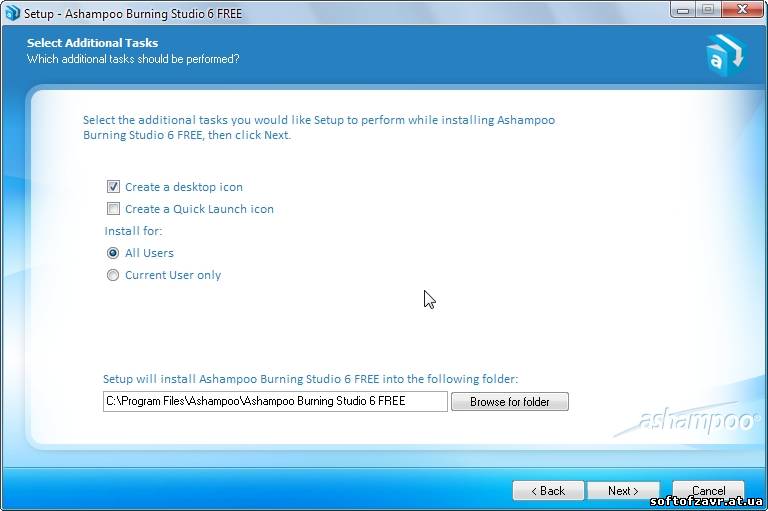The image size is (768, 511).
Task: Toggle the Create a desktop icon checkbox
Action: [x=113, y=187]
